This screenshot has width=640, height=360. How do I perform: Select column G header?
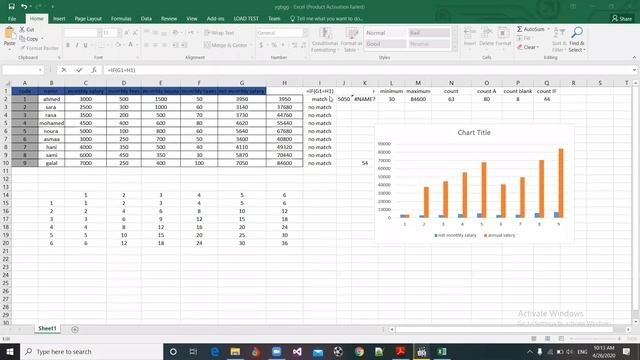(x=242, y=83)
